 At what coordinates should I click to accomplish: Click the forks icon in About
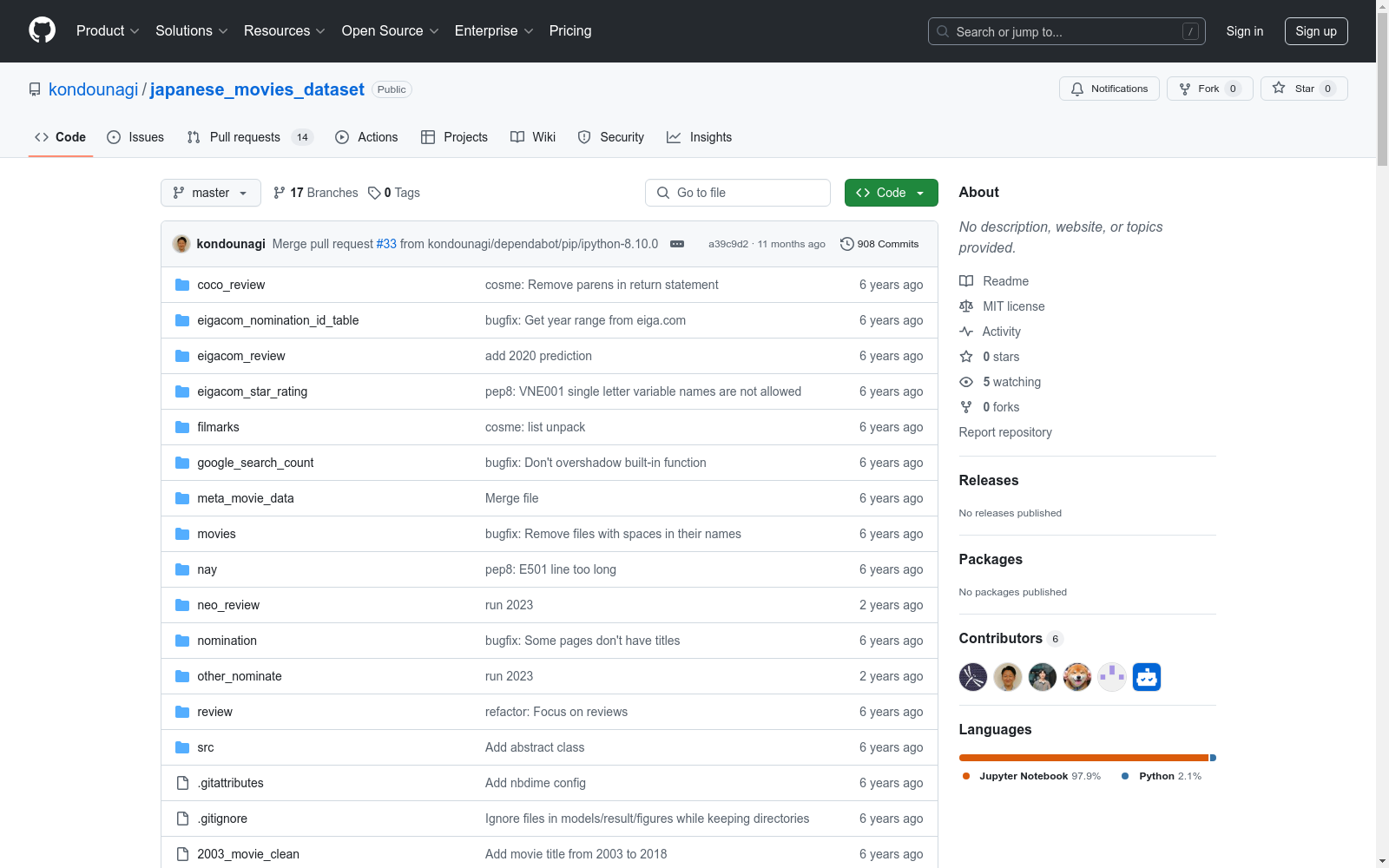coord(966,407)
